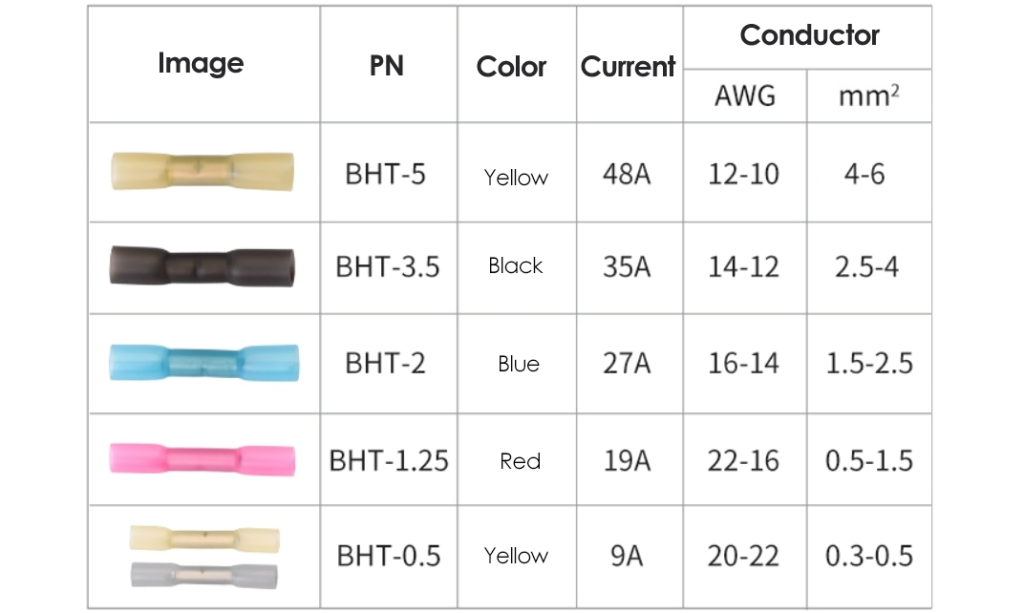Select the 22-16 AWG cell
Screen dimensions: 1024x613
(x=743, y=460)
